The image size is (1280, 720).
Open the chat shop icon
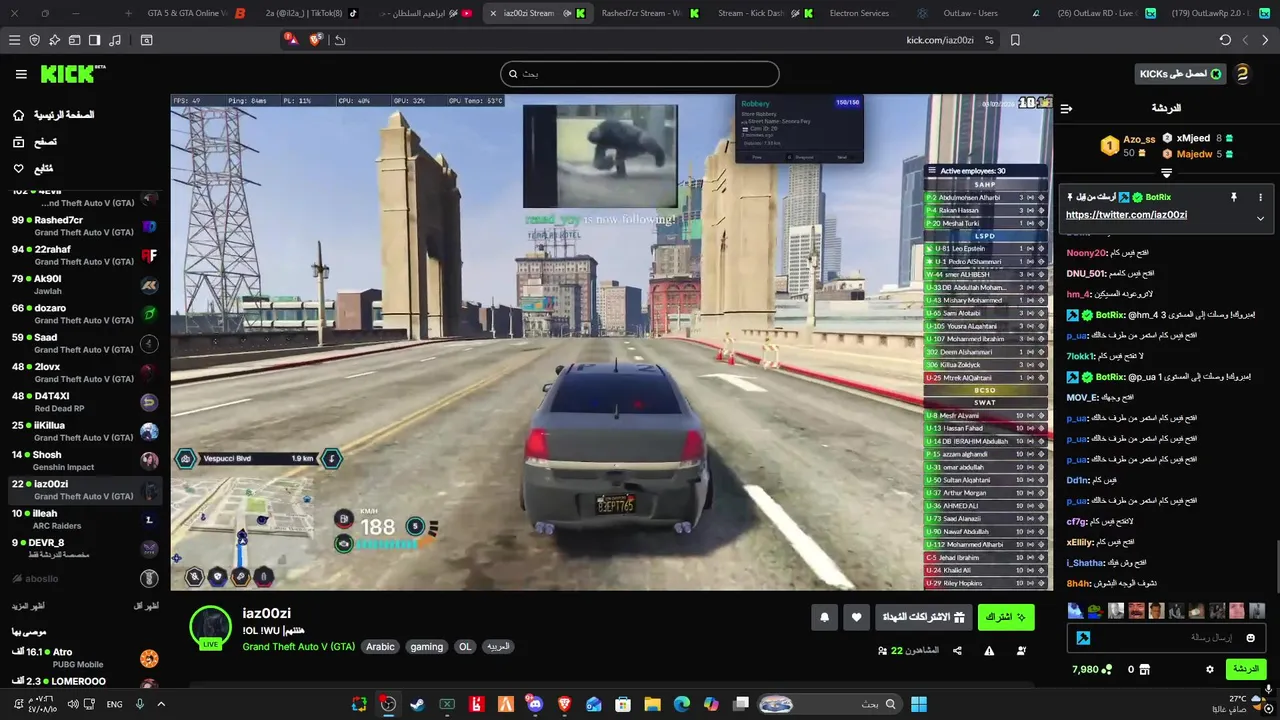tap(1145, 669)
